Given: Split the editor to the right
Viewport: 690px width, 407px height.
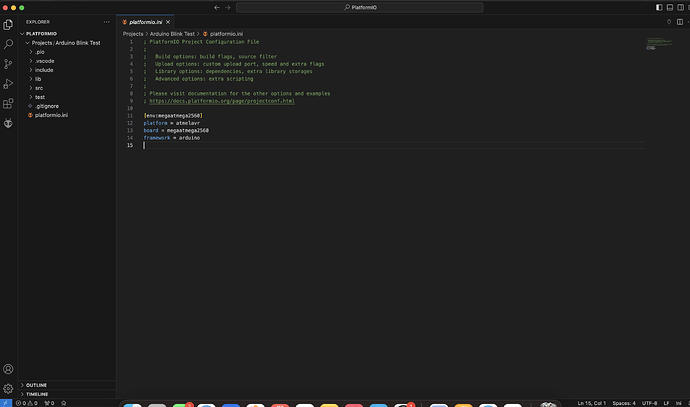Looking at the screenshot, I should point(680,22).
